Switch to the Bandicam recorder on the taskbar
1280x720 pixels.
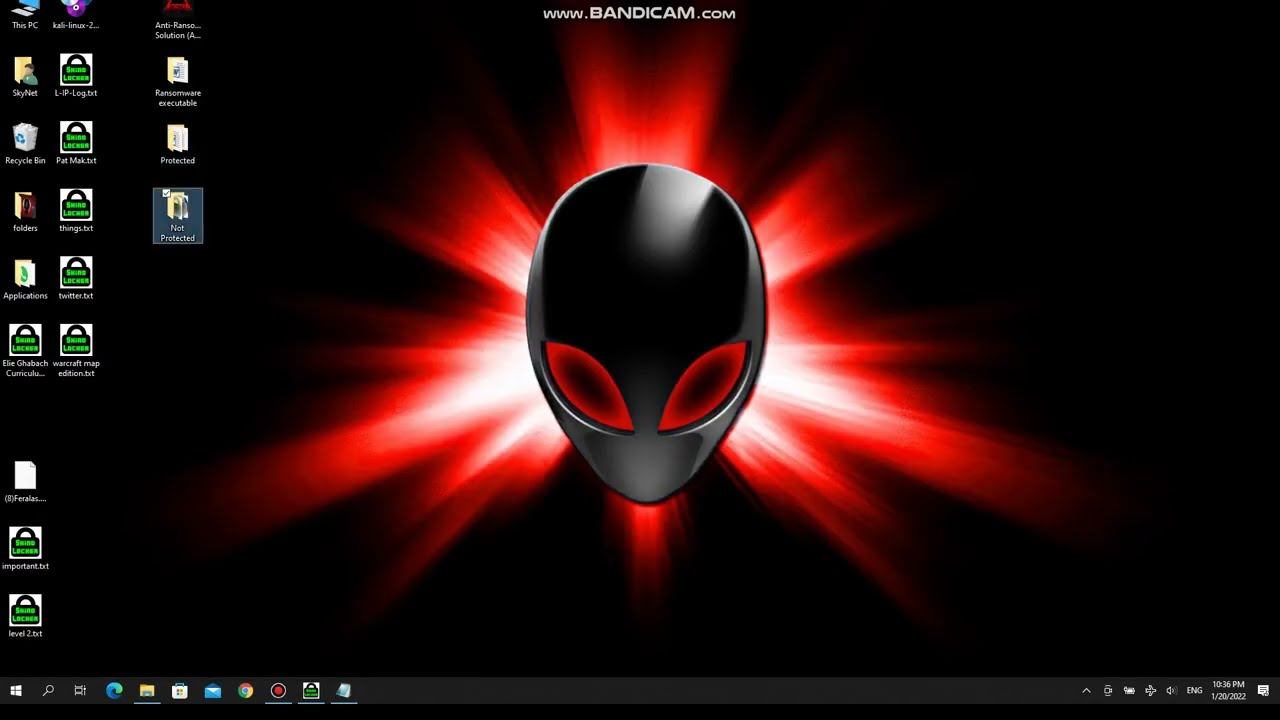point(278,690)
